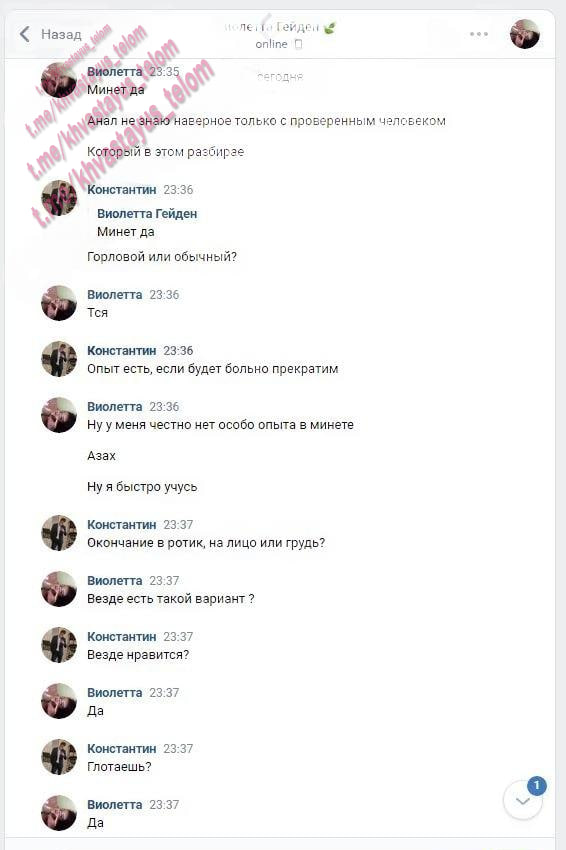Screen dimensions: 566x850
Task: Click the mobile device icon beside online
Action: click(x=298, y=44)
